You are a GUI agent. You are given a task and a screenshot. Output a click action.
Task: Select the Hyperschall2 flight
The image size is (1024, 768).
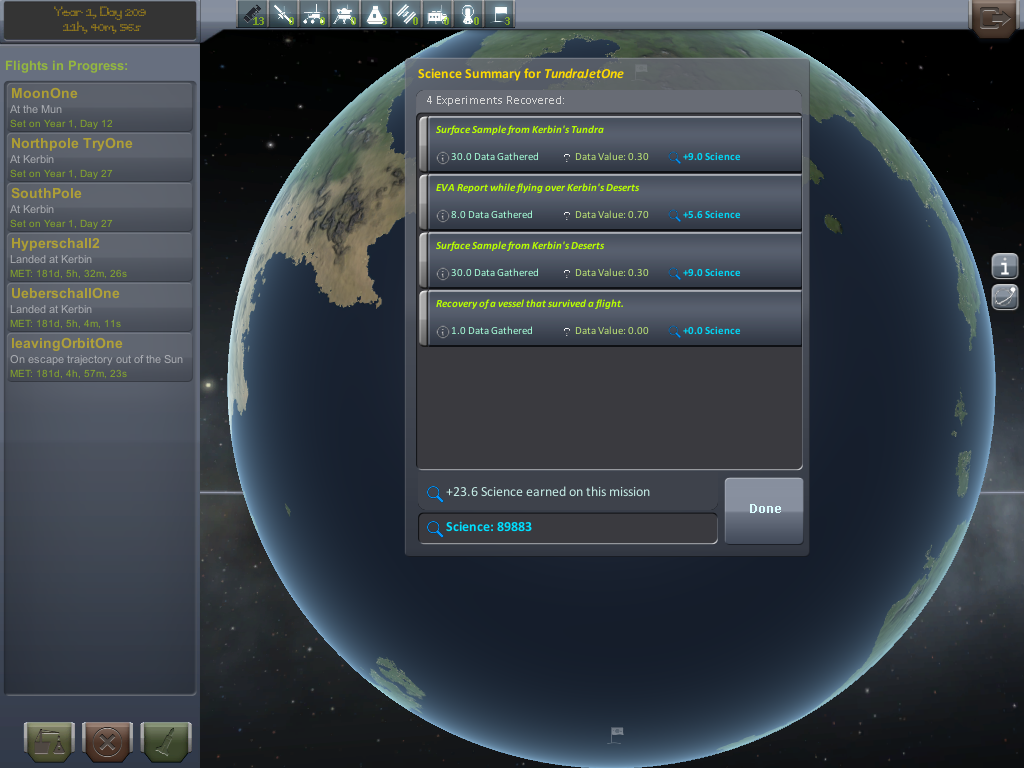point(99,257)
